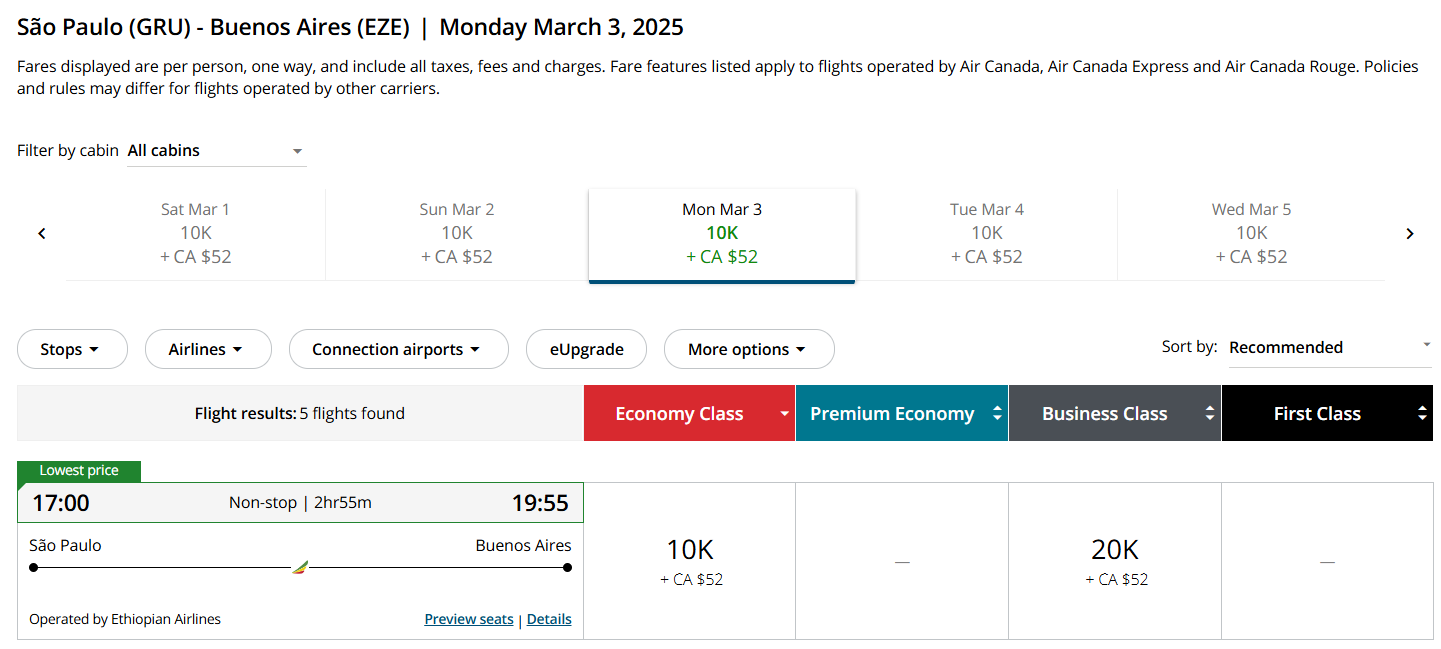The height and width of the screenshot is (649, 1441).
Task: Select the 20K Business Class fare
Action: pyautogui.click(x=1115, y=561)
